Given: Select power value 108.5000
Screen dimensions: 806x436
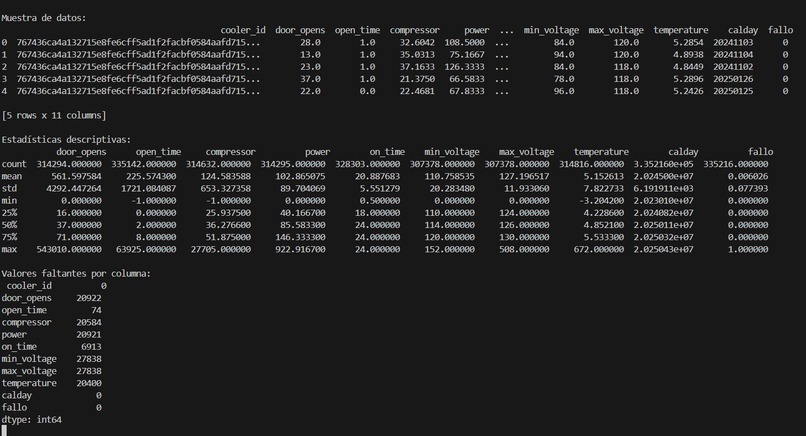Looking at the screenshot, I should [x=464, y=43].
